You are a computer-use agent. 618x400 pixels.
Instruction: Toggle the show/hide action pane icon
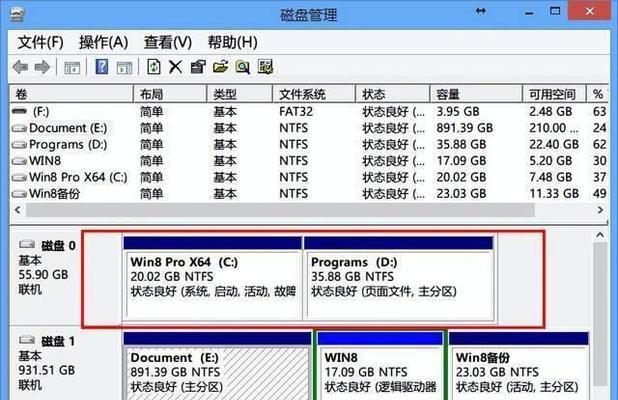coord(125,67)
